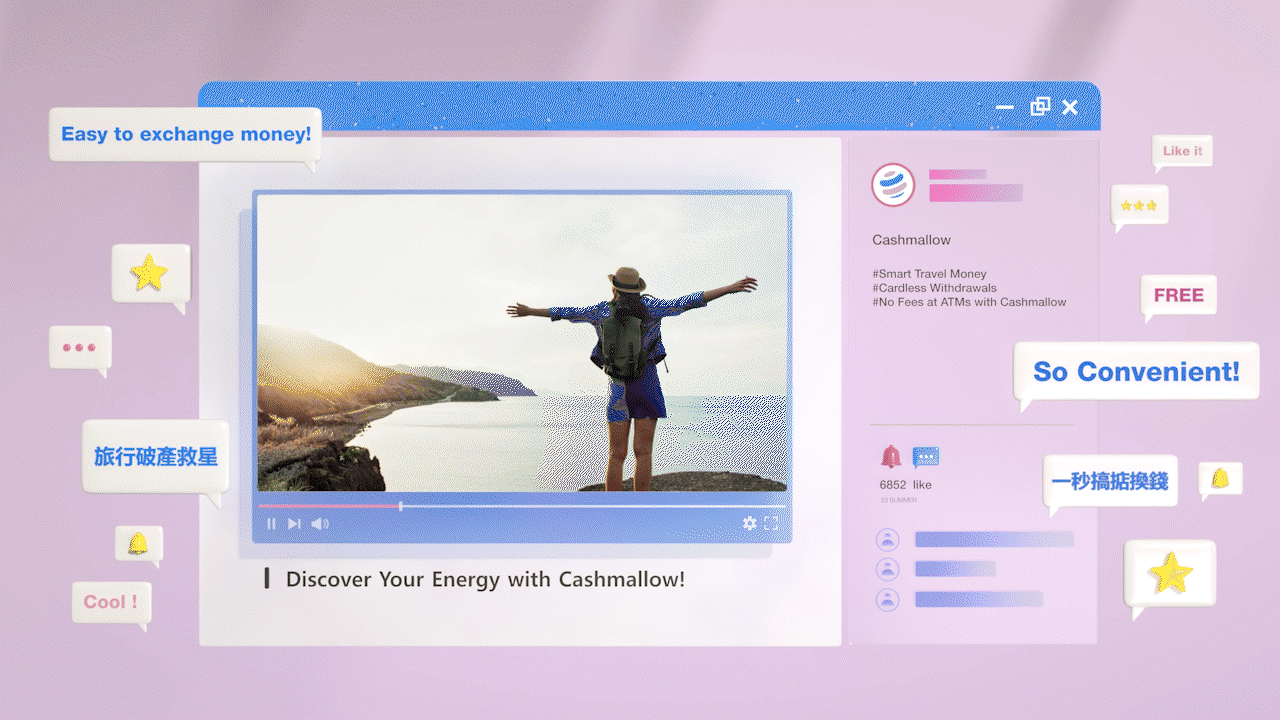Click the '#Smart Travel Money' hashtag
This screenshot has height=720, width=1280.
(x=929, y=274)
